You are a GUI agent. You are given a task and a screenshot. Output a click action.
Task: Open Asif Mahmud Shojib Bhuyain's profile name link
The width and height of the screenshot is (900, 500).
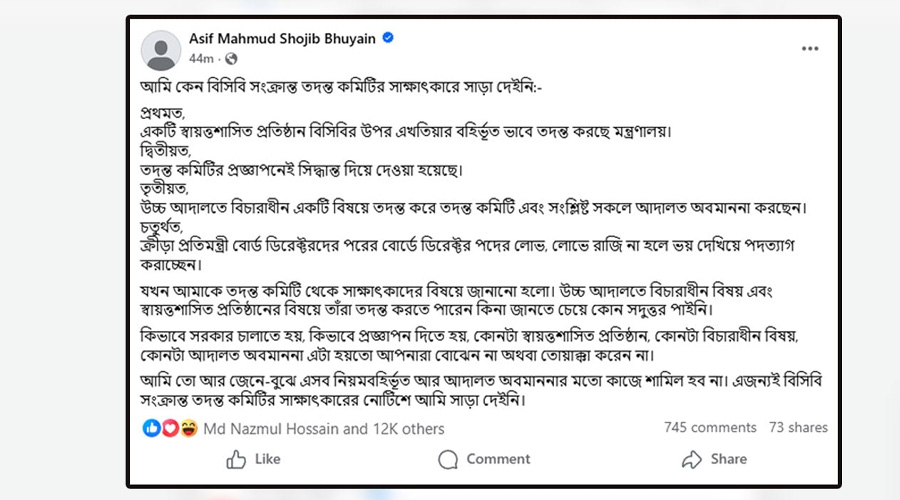pos(281,39)
